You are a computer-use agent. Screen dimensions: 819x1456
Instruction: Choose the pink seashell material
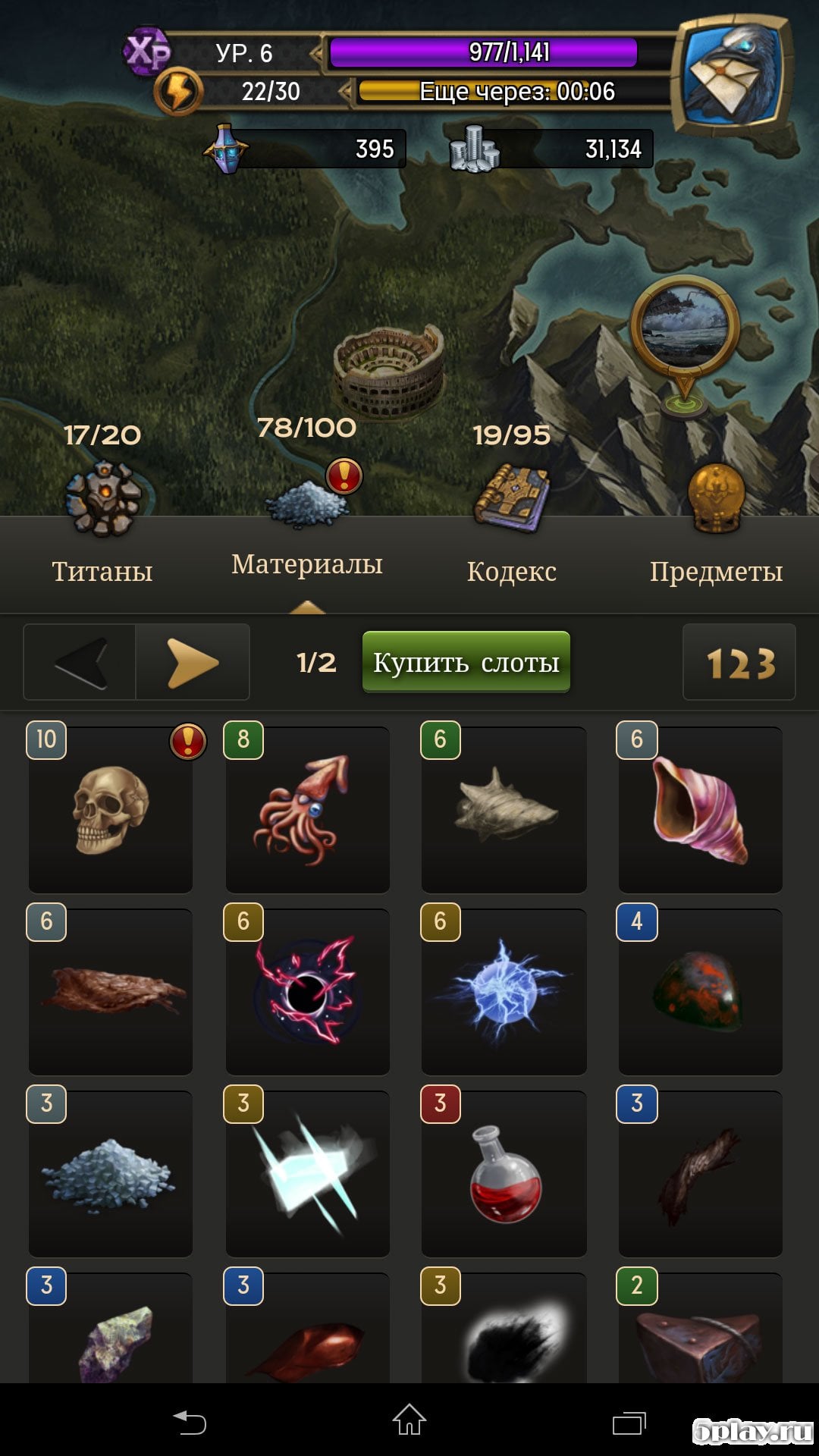point(701,810)
